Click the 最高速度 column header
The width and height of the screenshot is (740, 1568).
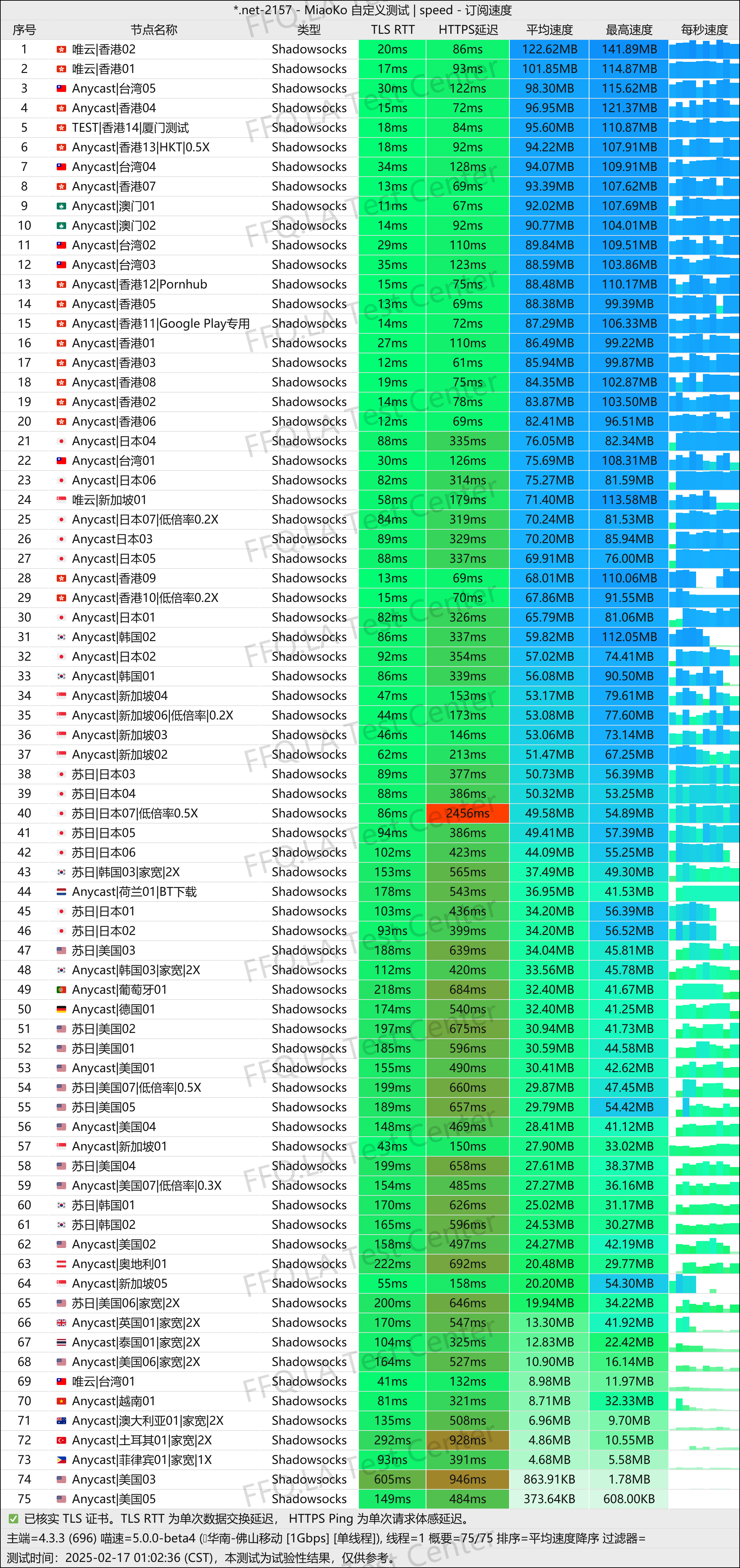(629, 30)
